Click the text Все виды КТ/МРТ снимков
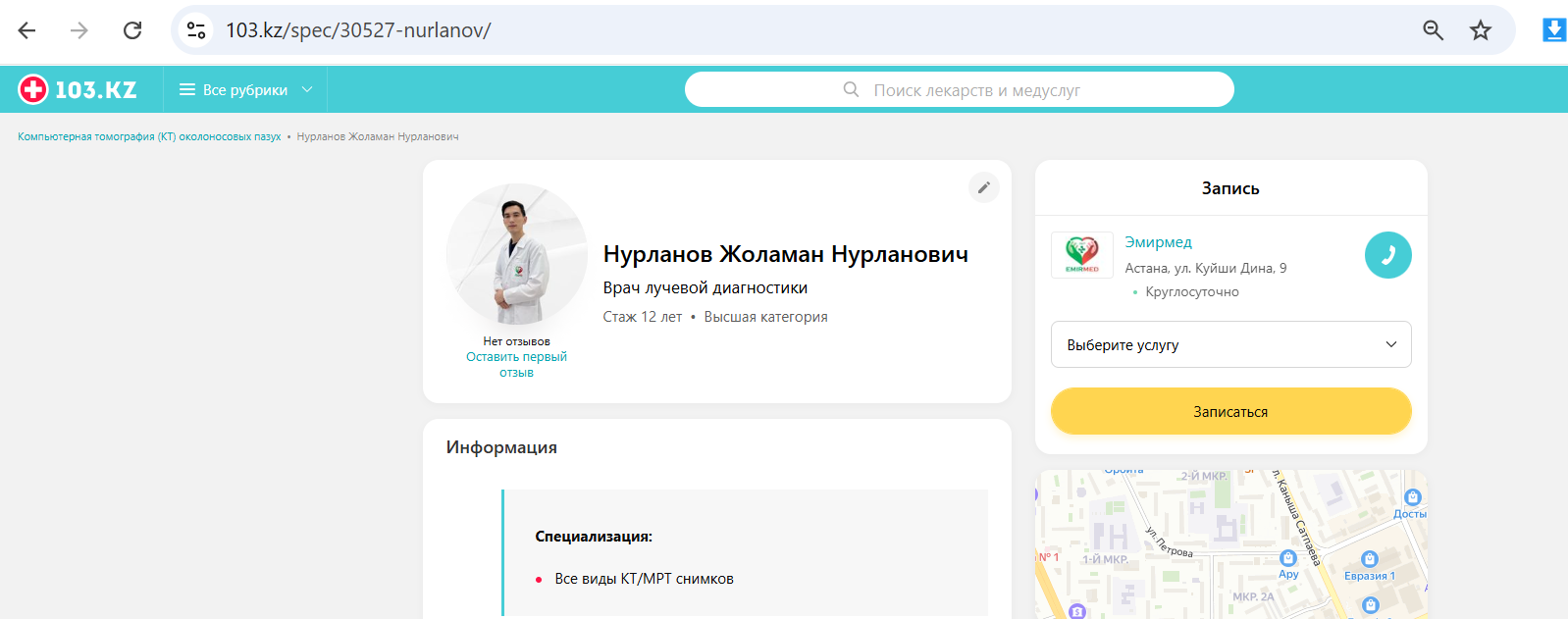1568x619 pixels. pyautogui.click(x=644, y=579)
